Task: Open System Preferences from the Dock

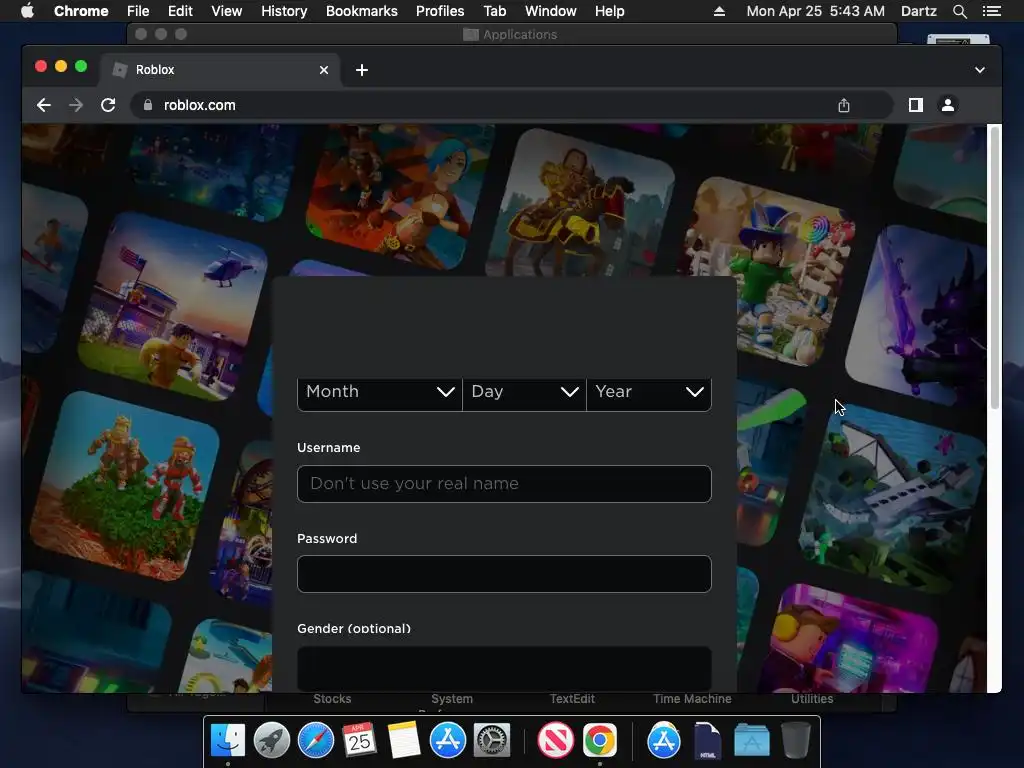Action: click(491, 741)
